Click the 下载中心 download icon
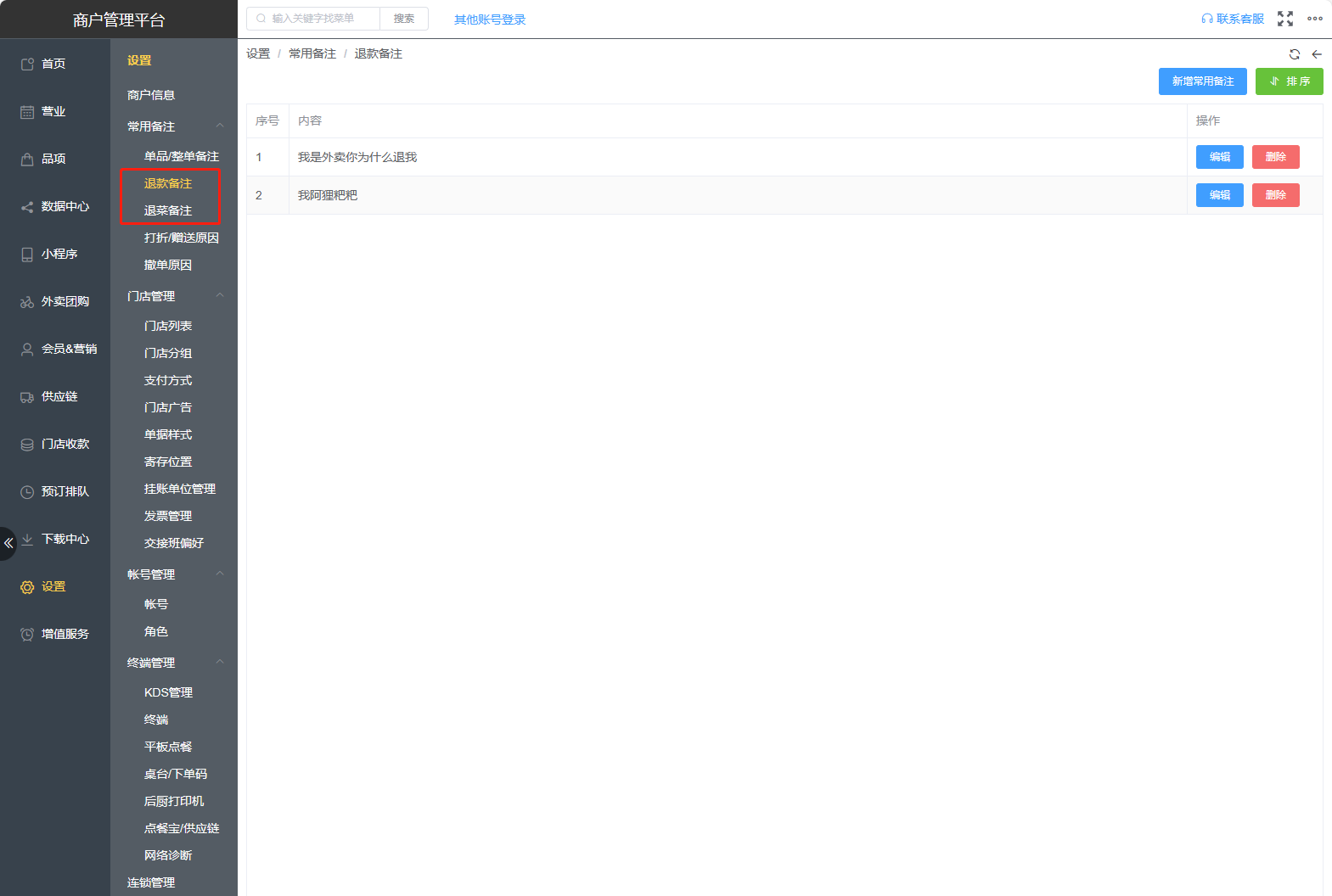 click(27, 539)
